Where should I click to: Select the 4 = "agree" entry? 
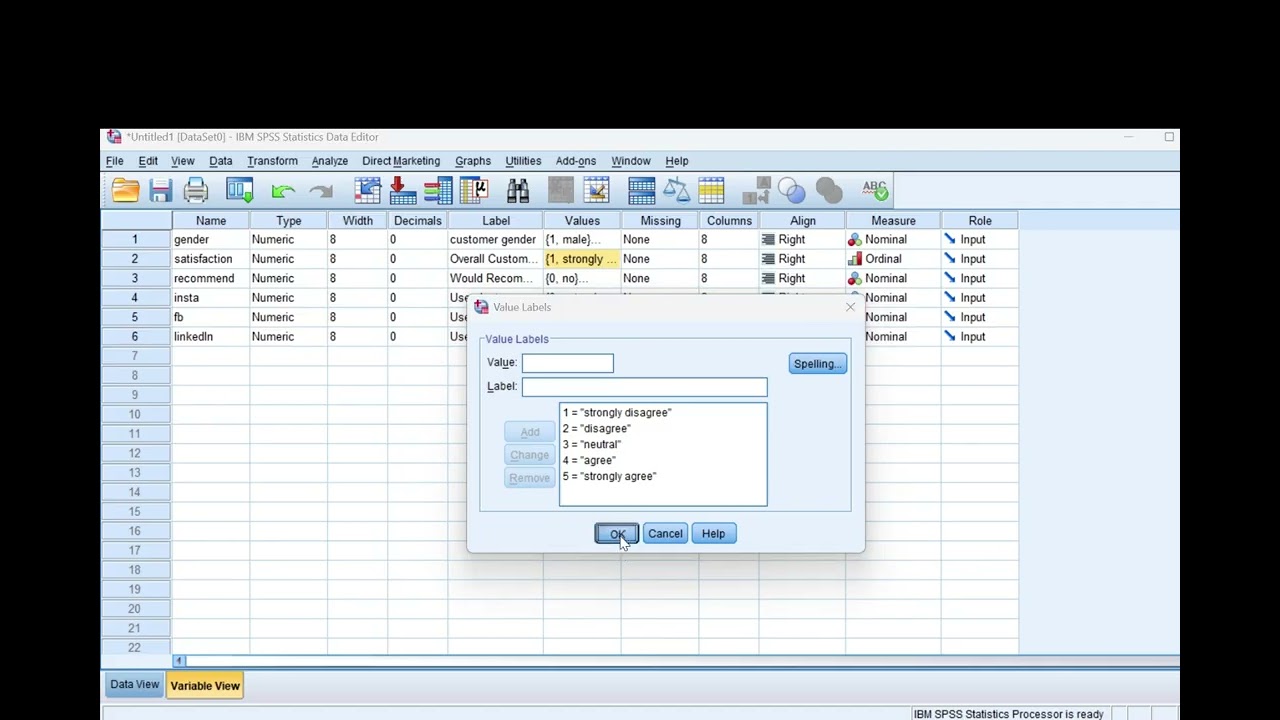[589, 461]
